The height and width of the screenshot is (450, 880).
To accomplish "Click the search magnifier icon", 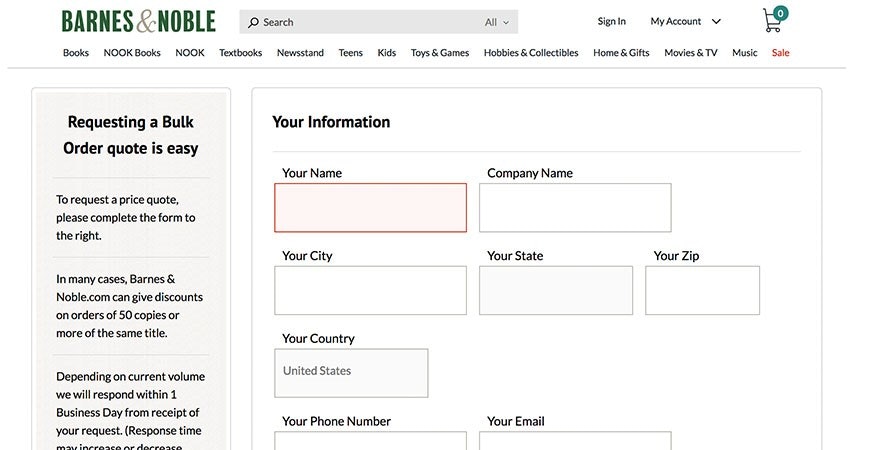I will (253, 22).
